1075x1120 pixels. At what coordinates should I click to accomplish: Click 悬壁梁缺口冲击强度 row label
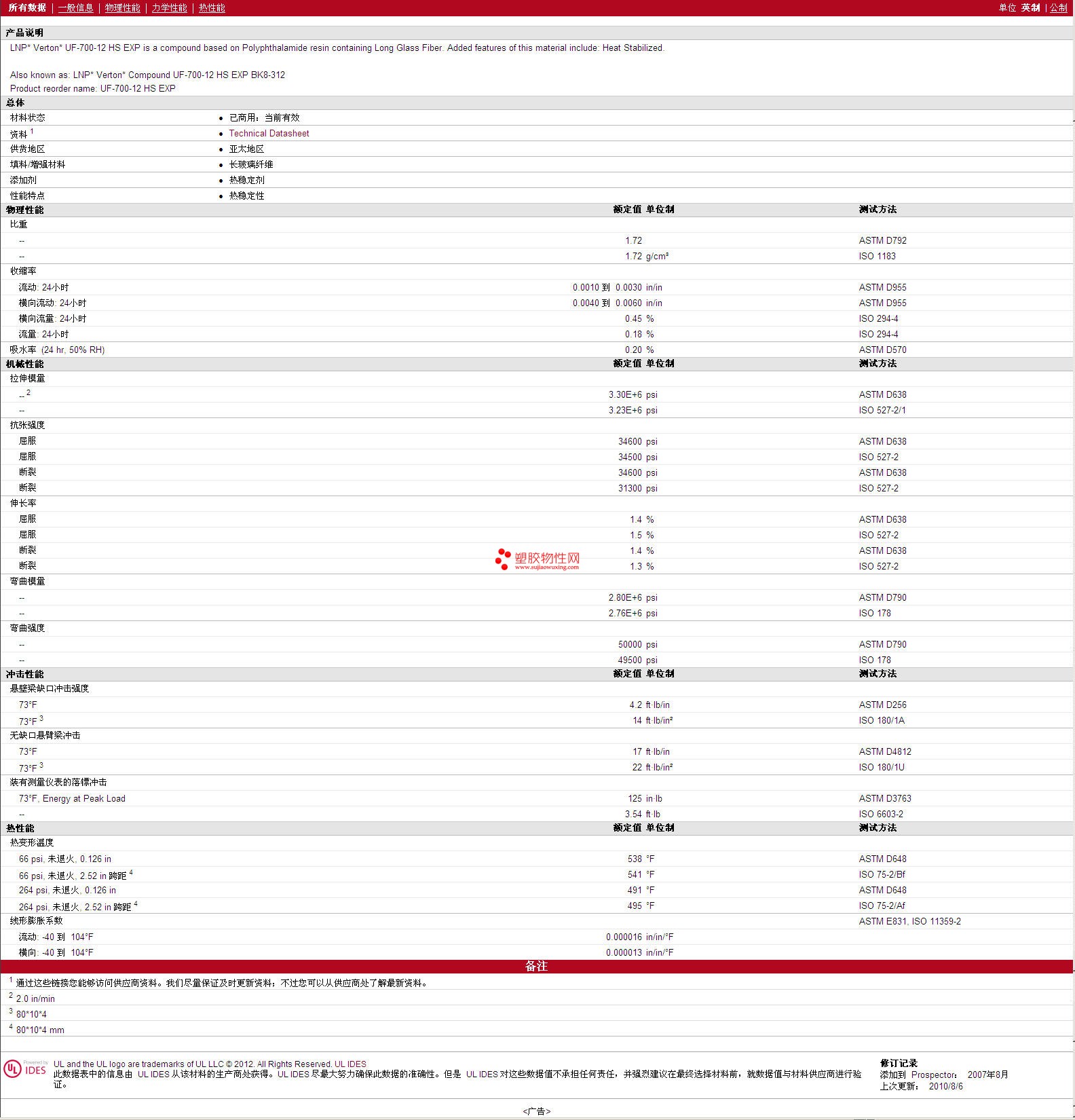point(49,688)
